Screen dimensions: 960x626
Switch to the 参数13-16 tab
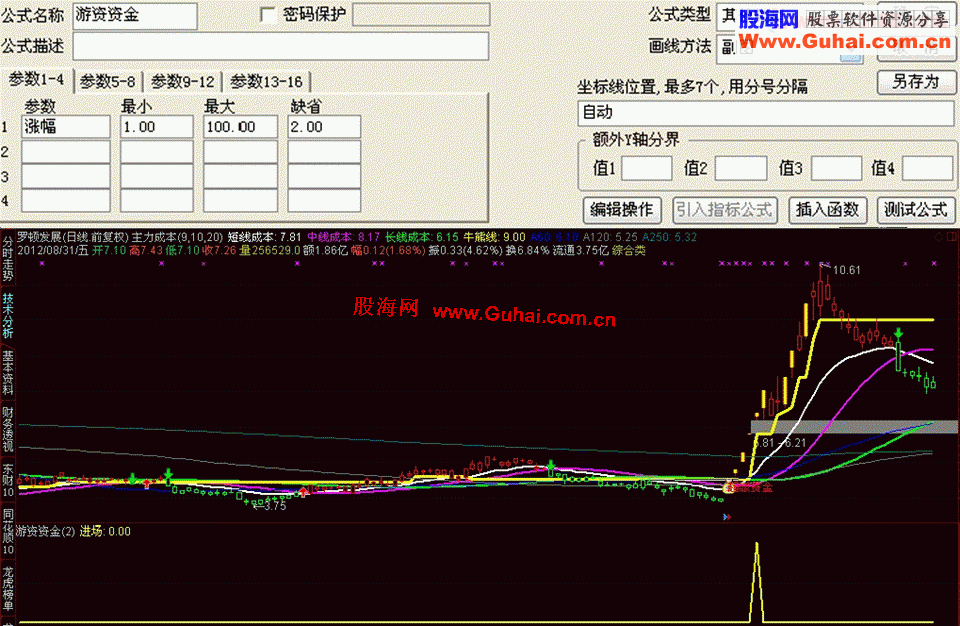coord(266,81)
